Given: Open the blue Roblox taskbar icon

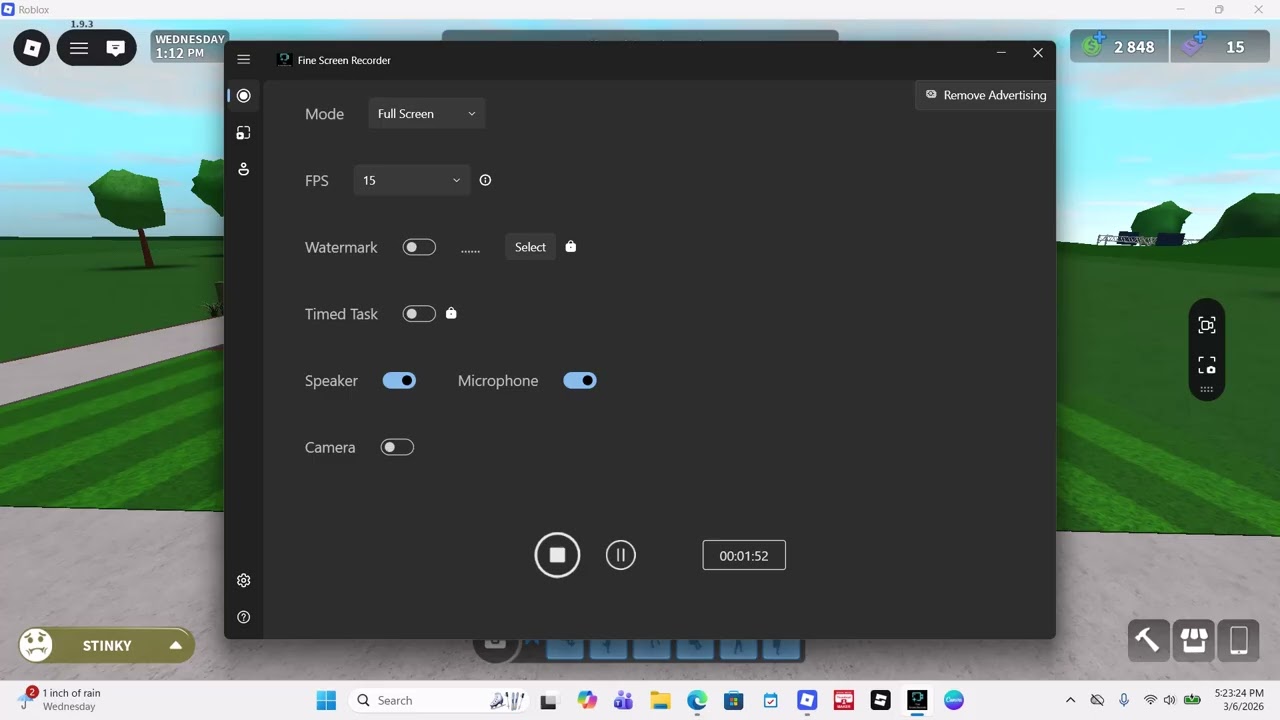Looking at the screenshot, I should click(807, 700).
